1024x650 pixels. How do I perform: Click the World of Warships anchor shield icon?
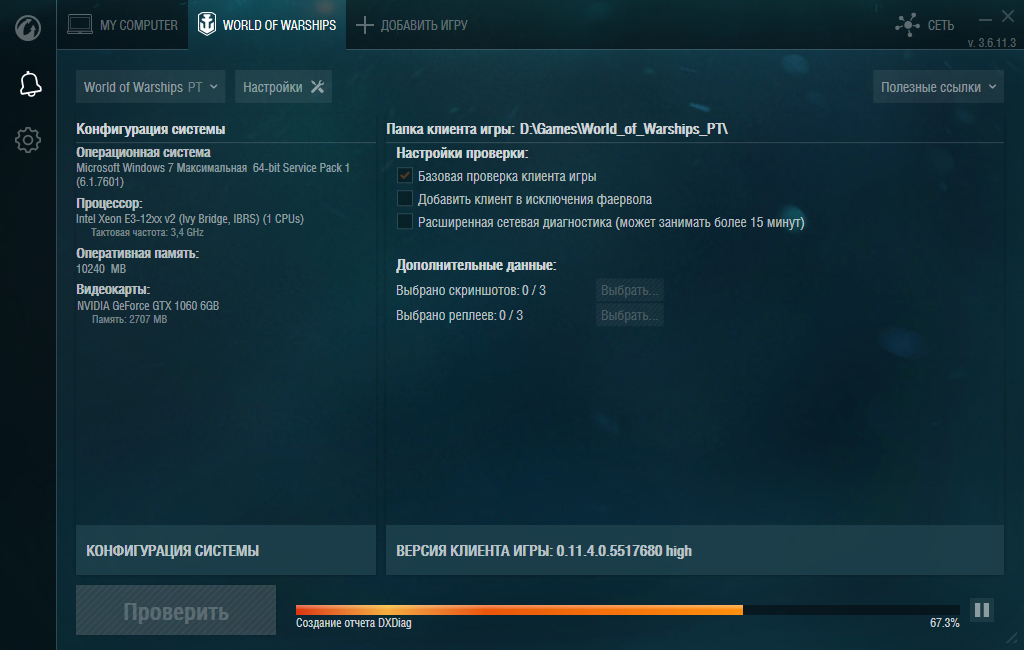(207, 24)
